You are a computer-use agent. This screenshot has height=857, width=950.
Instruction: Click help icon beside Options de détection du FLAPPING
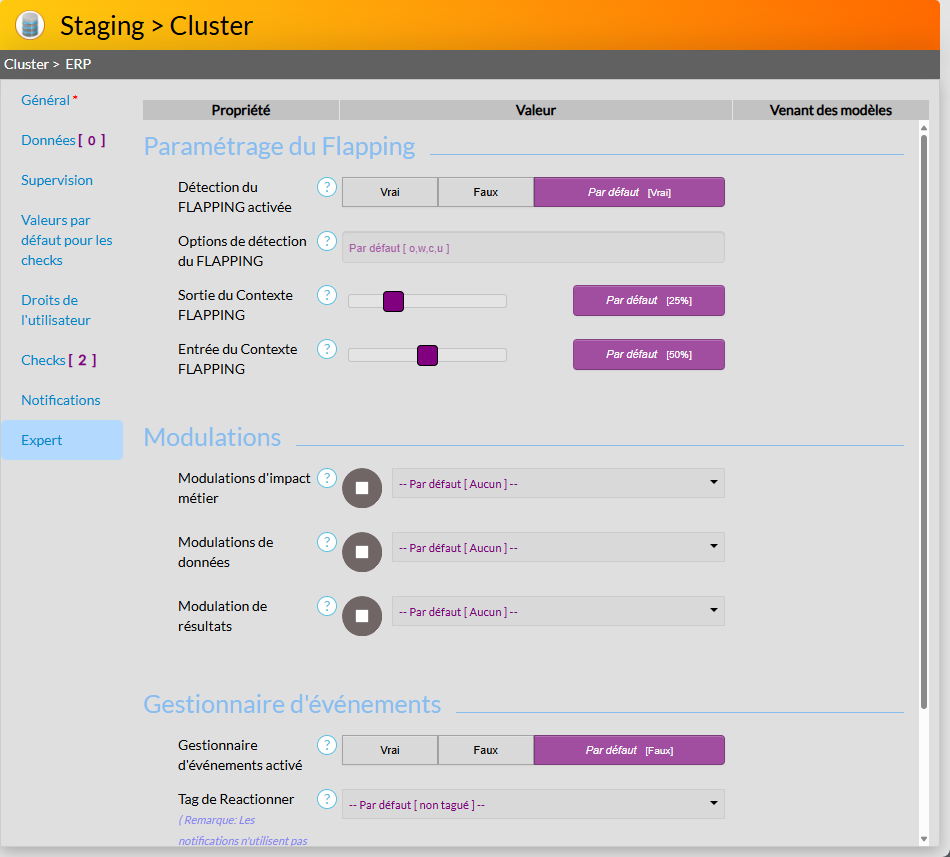[327, 241]
